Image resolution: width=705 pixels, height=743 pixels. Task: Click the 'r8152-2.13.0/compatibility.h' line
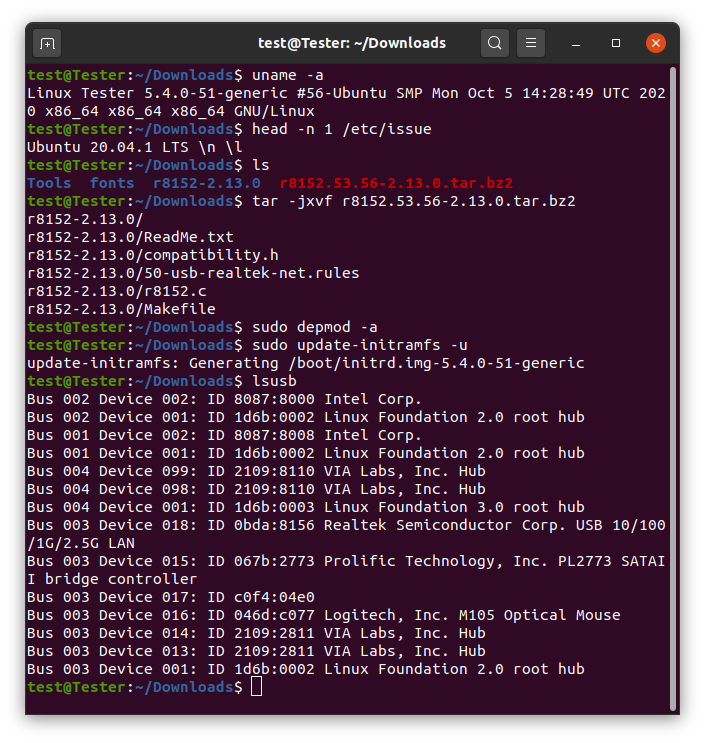[153, 255]
